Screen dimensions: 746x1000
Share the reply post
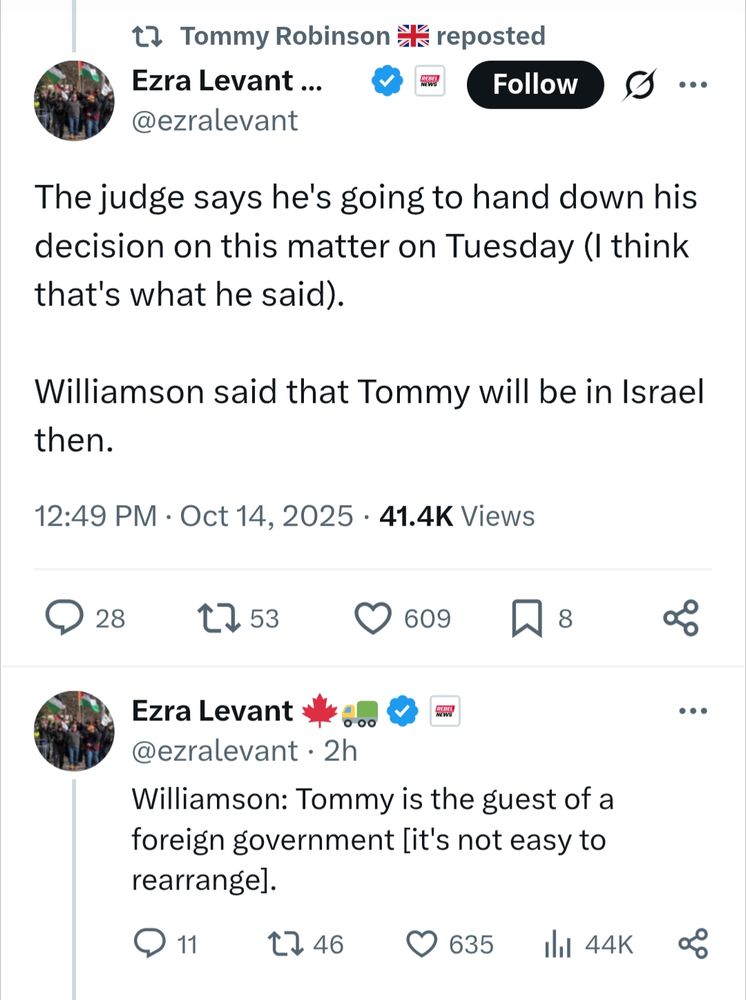point(693,943)
